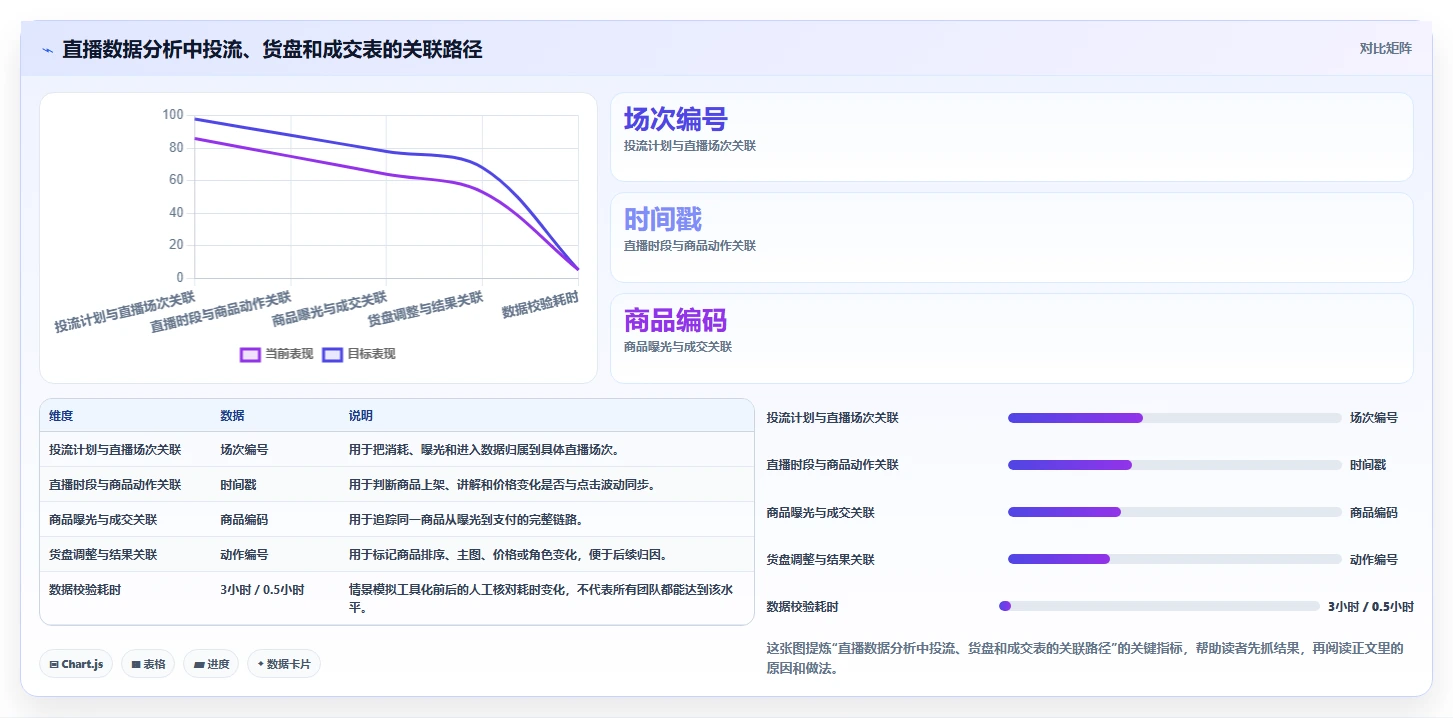Click progress bar for 数据校验耗时
Viewport: 1453px width, 718px height.
[1159, 606]
